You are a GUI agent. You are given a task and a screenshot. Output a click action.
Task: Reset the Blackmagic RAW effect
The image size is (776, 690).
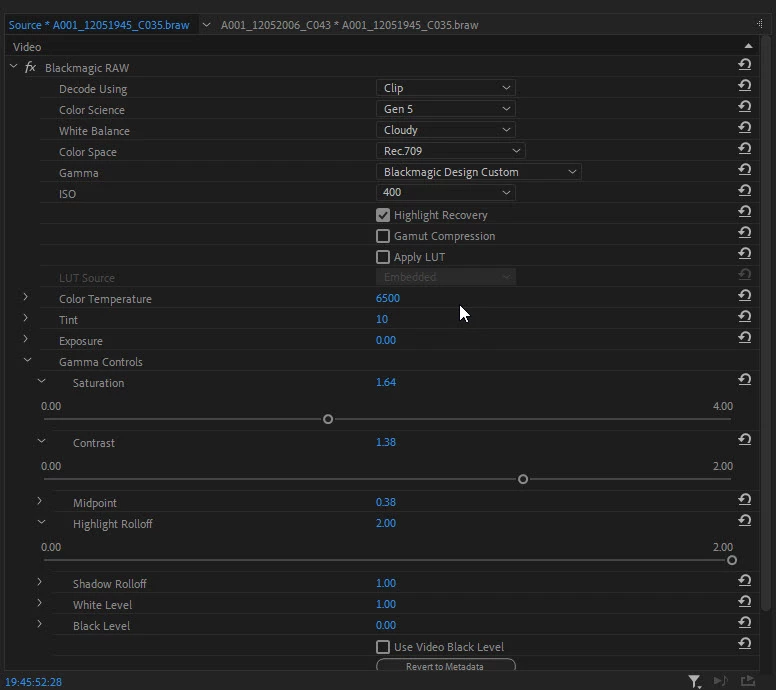744,64
